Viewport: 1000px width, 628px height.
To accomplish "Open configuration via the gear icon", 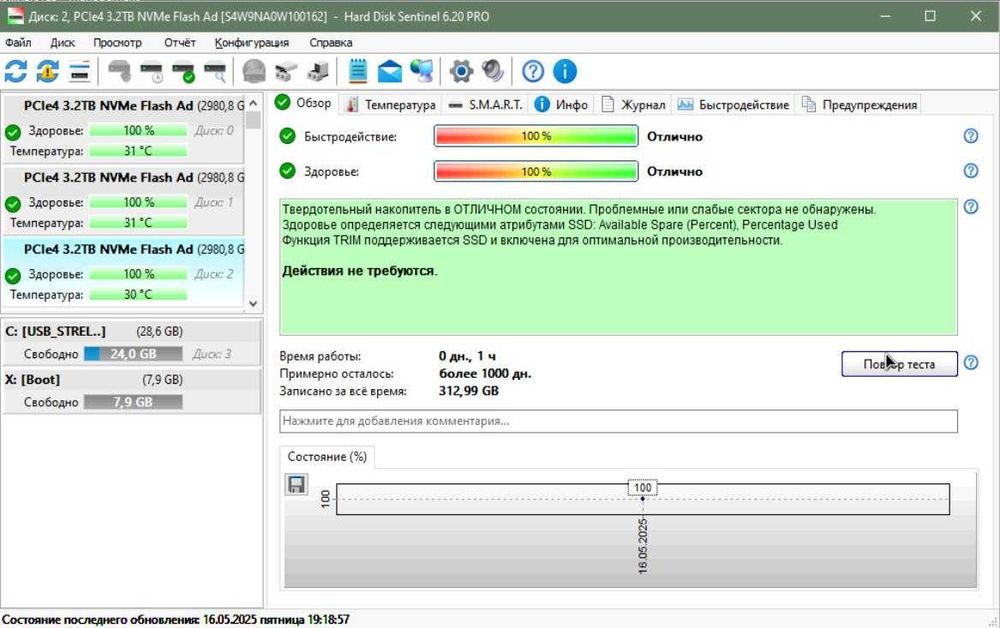I will 461,71.
